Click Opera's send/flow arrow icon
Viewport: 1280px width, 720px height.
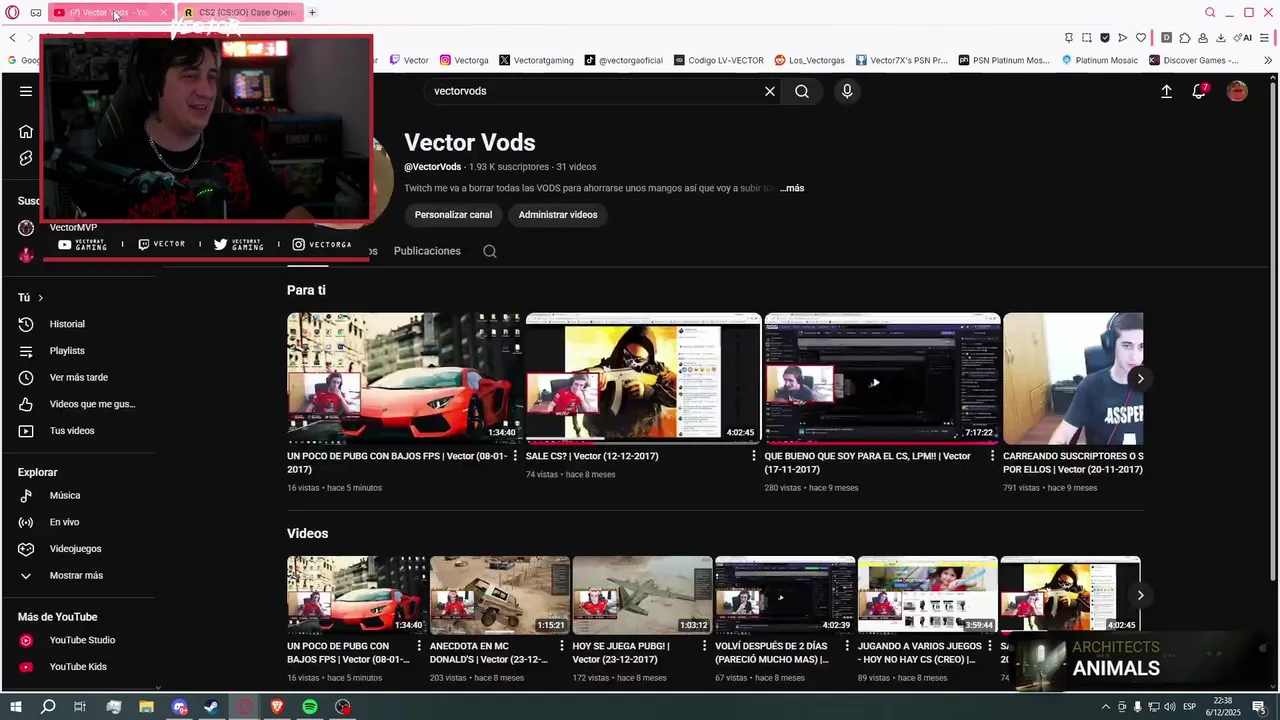tap(1123, 37)
